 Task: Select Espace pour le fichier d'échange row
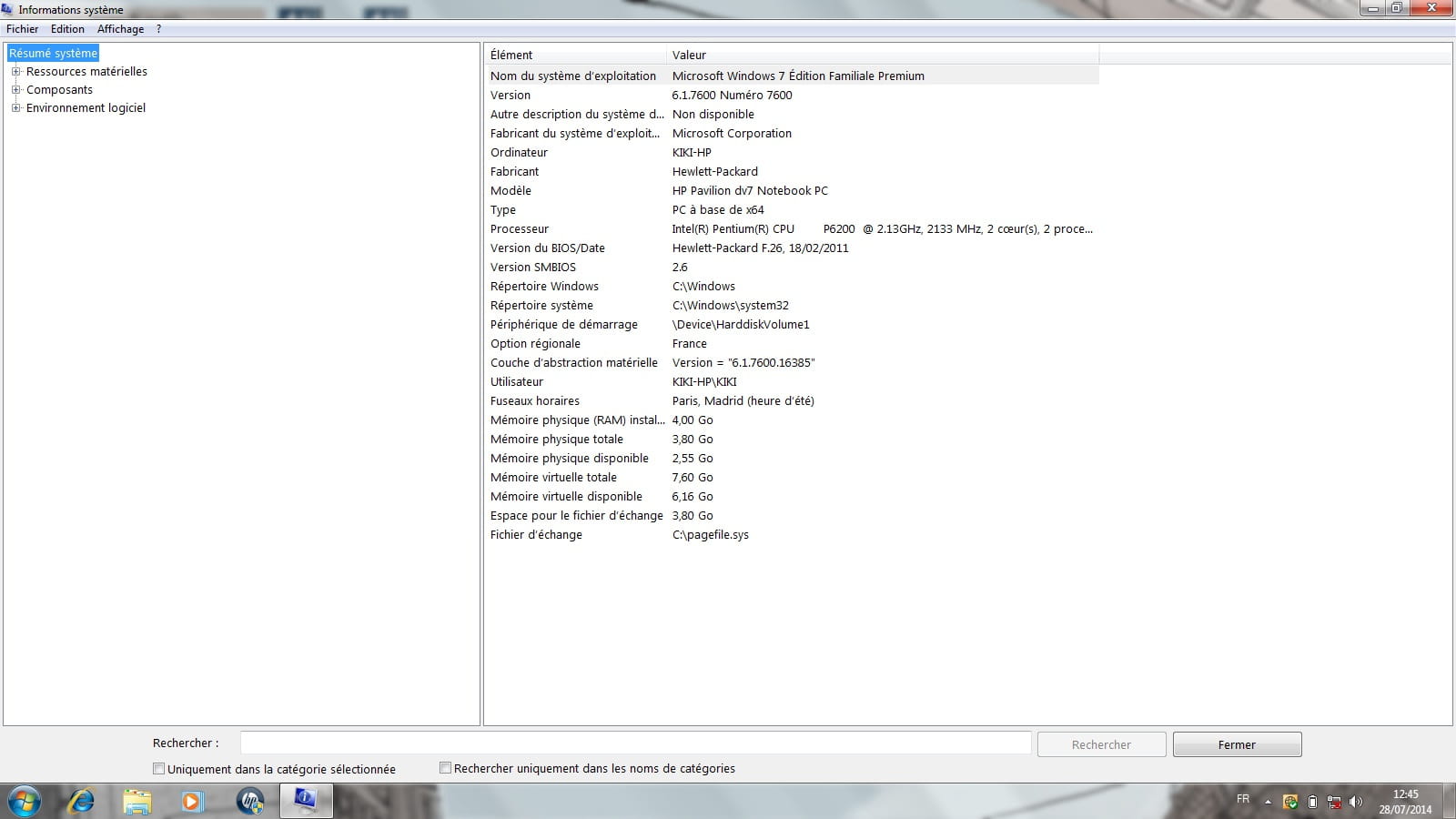pos(792,515)
